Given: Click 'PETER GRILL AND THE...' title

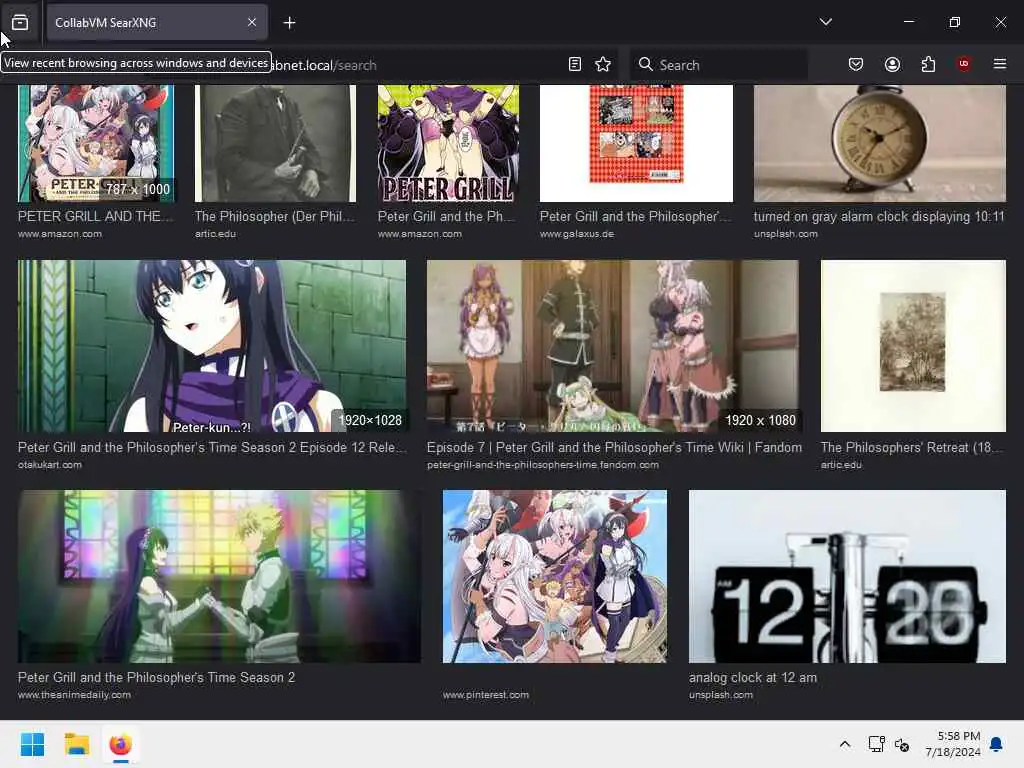Looking at the screenshot, I should [x=95, y=216].
